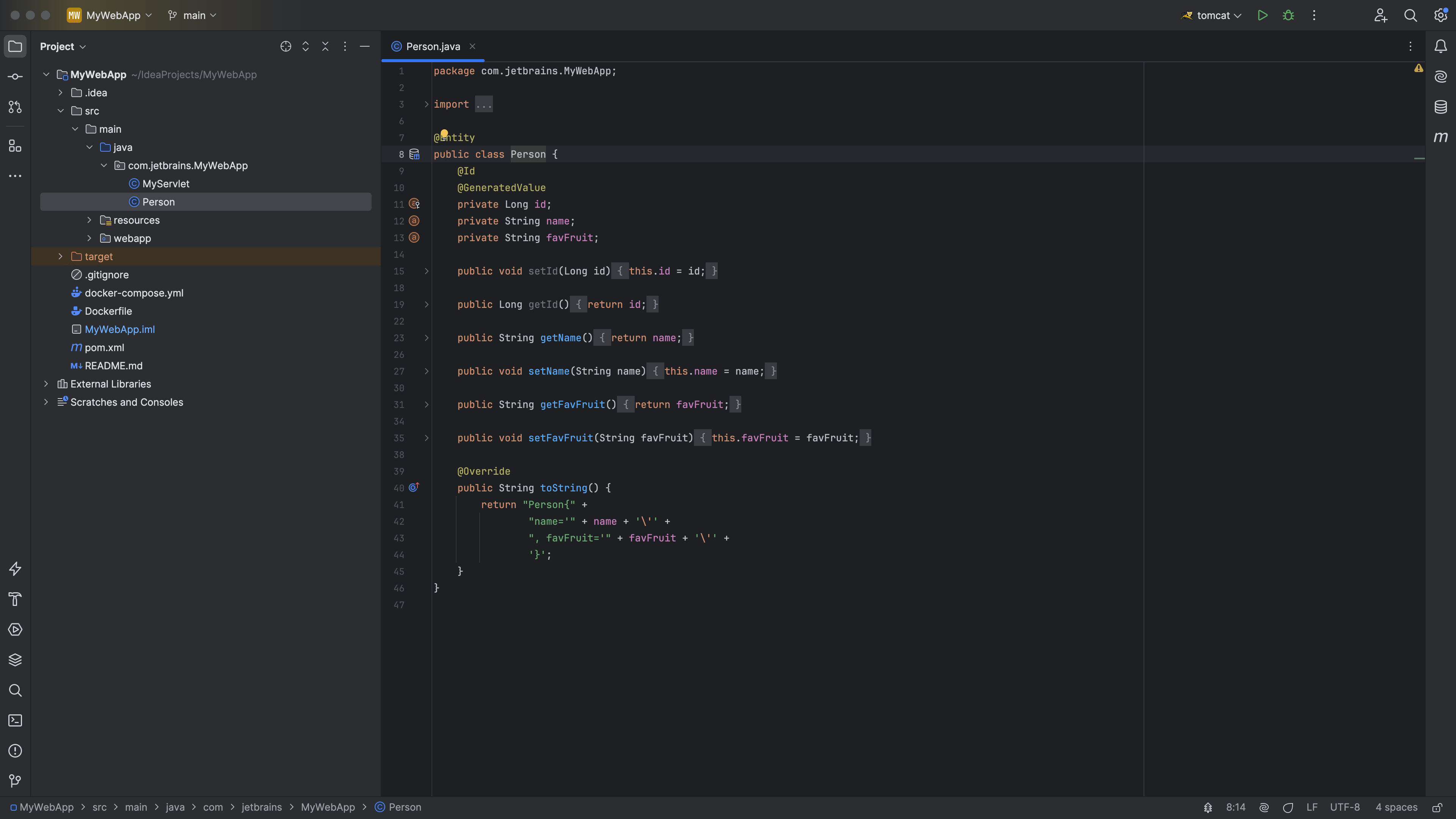
Task: Open the Maven tool window icon
Action: pyautogui.click(x=1440, y=137)
